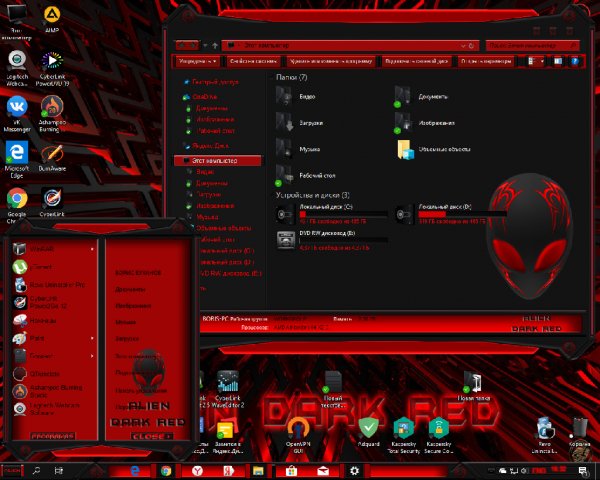Select 'Этот компьютер' in navigation tree
Viewport: 600px width, 480px height.
(217, 161)
